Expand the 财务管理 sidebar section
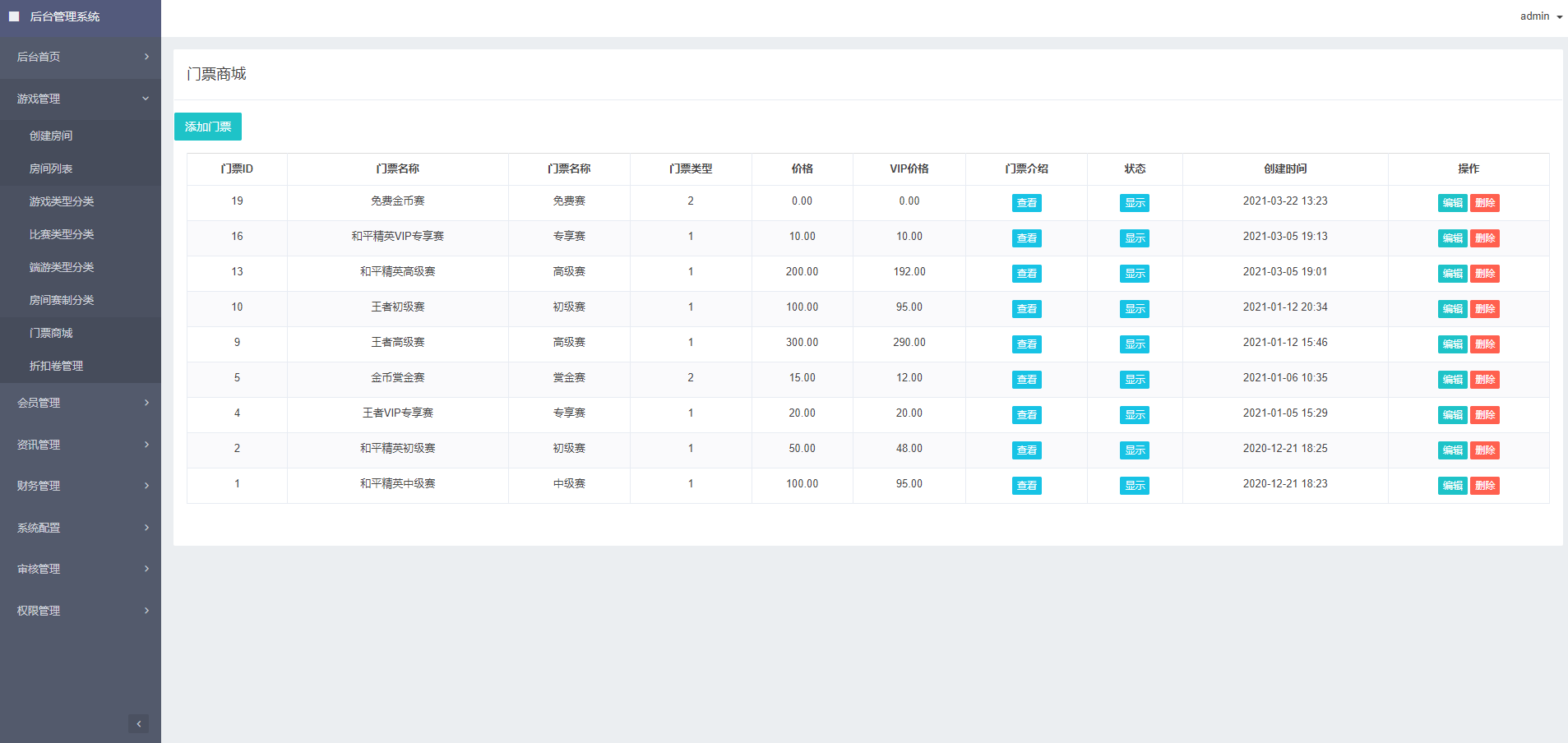1568x743 pixels. (x=80, y=486)
